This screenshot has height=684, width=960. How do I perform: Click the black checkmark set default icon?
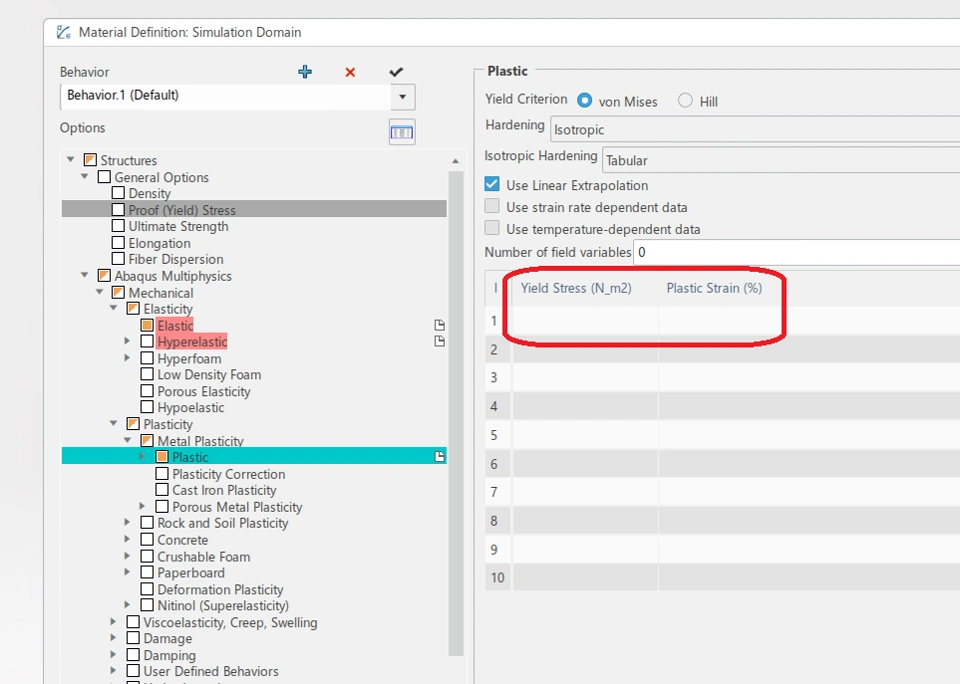[396, 72]
